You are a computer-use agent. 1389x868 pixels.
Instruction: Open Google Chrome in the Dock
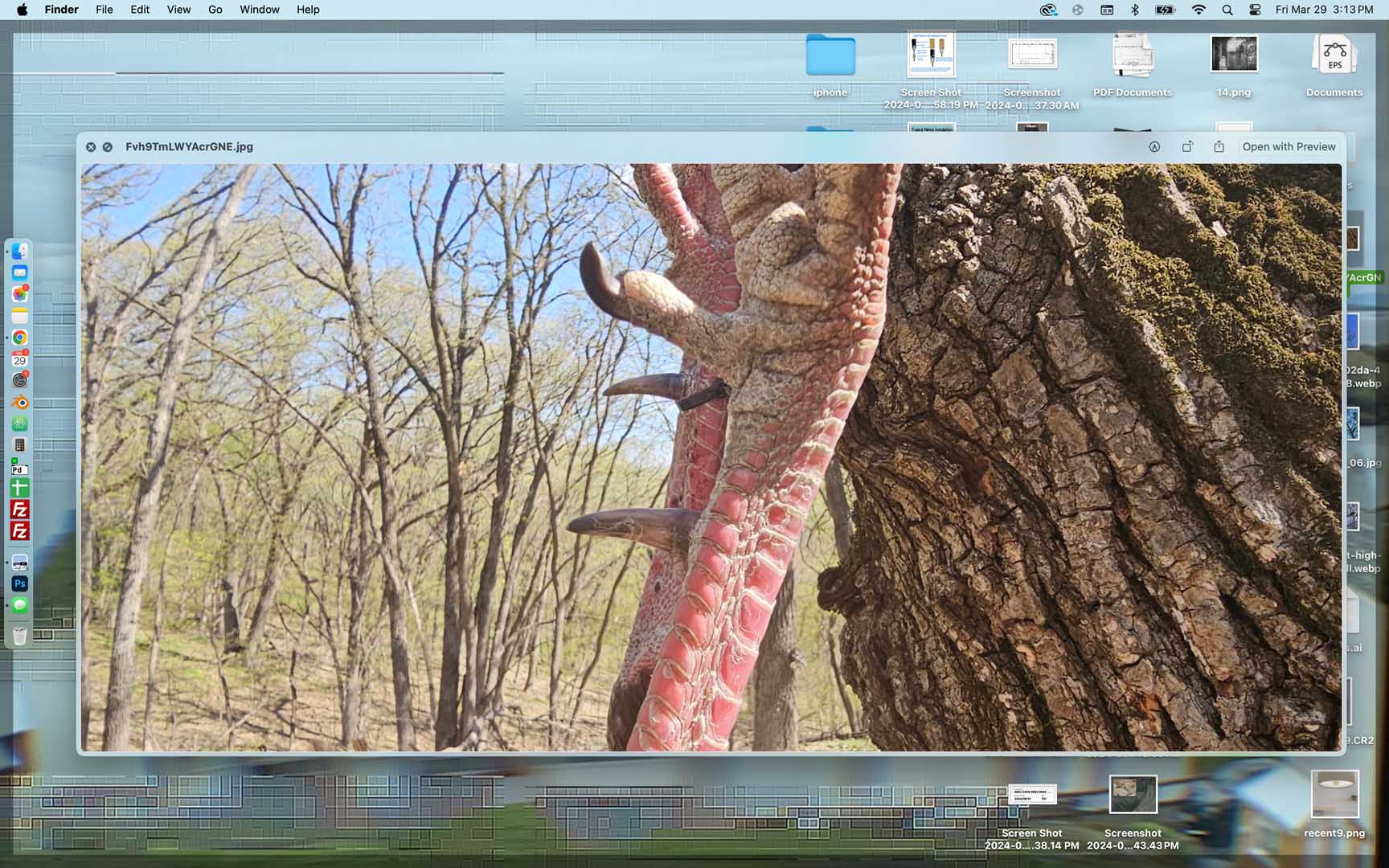coord(20,338)
